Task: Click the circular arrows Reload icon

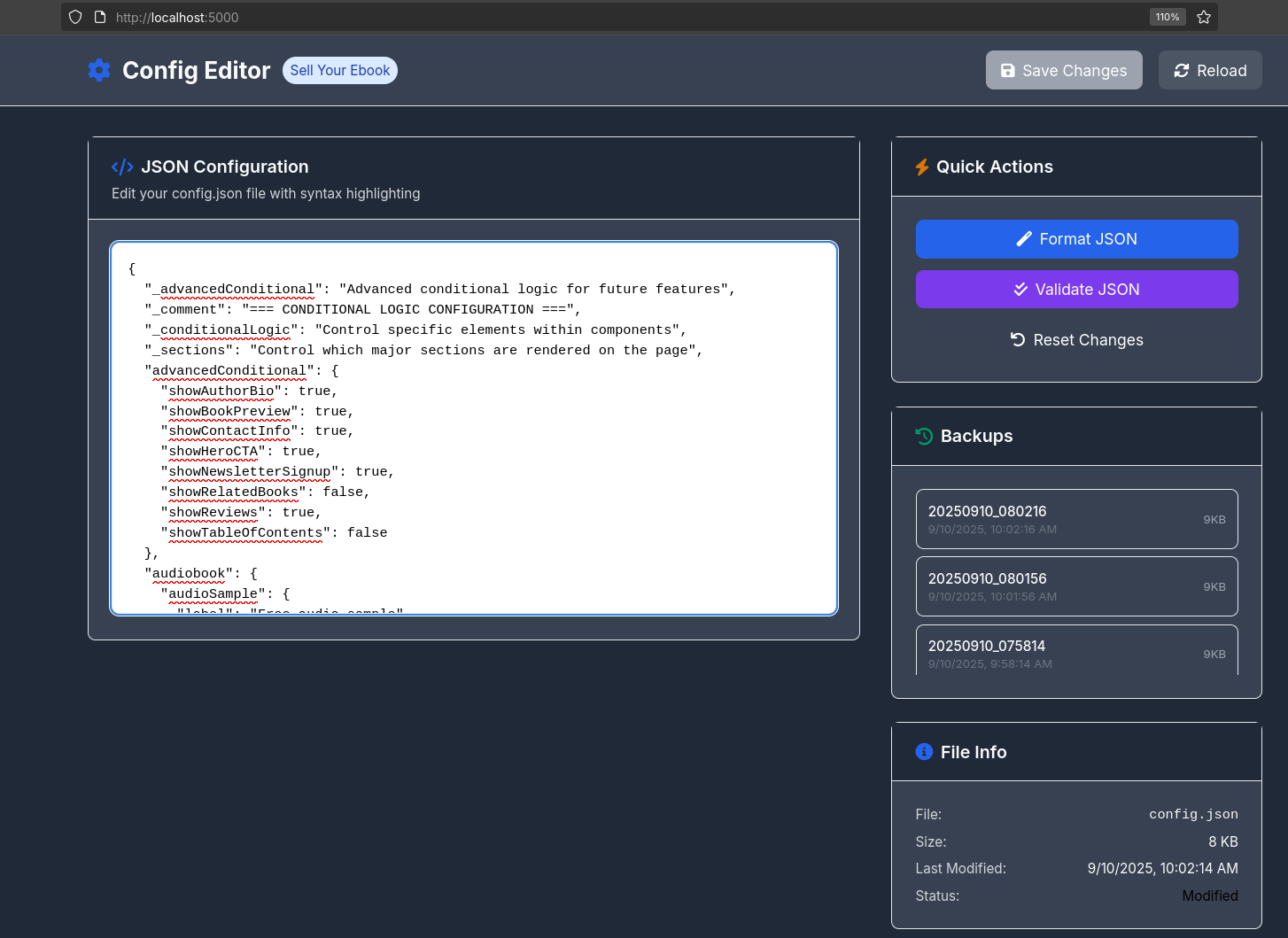Action: coord(1182,70)
